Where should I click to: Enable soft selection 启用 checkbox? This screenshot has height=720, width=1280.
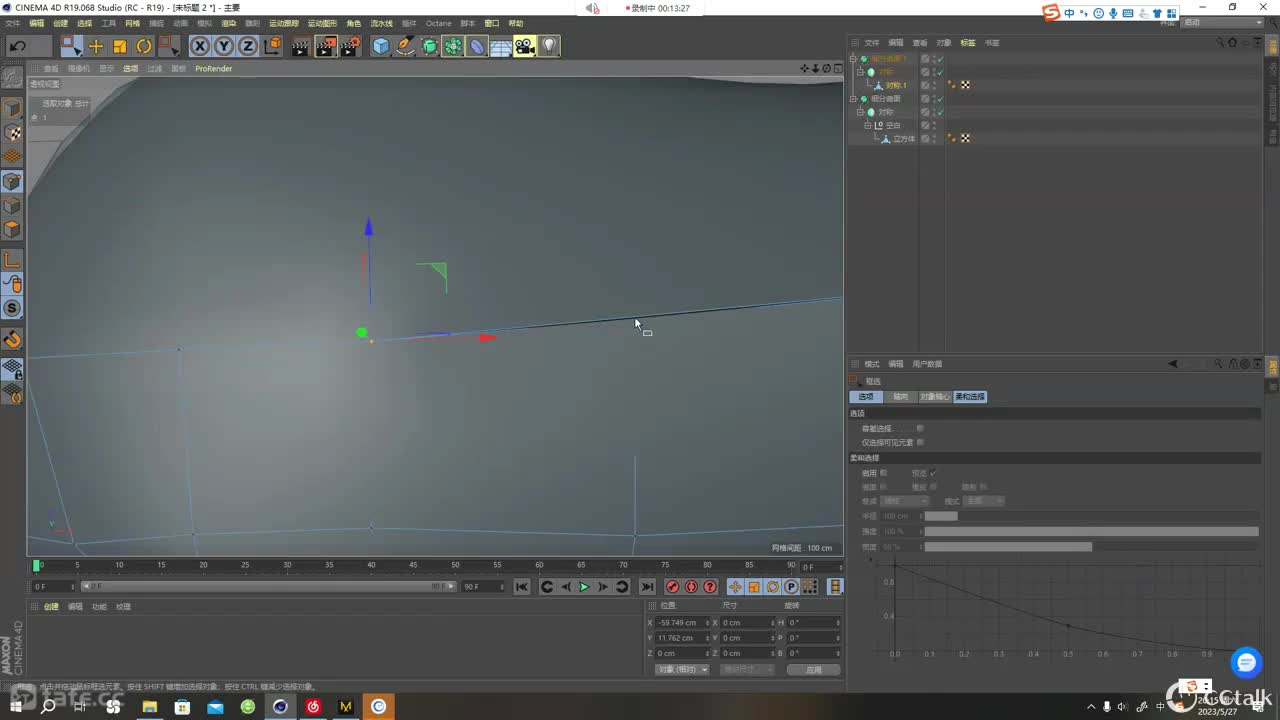point(884,472)
